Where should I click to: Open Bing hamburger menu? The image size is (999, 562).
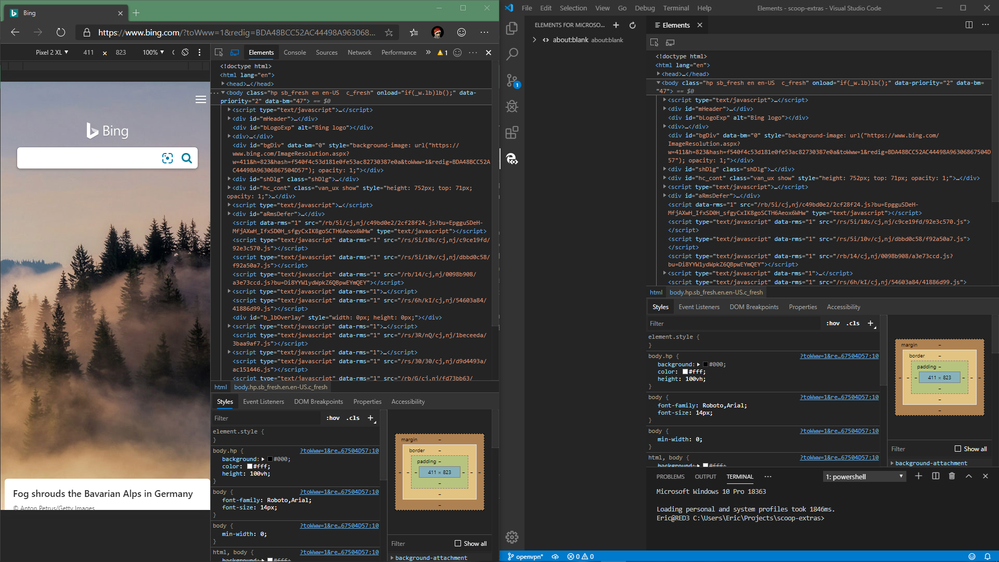(201, 99)
